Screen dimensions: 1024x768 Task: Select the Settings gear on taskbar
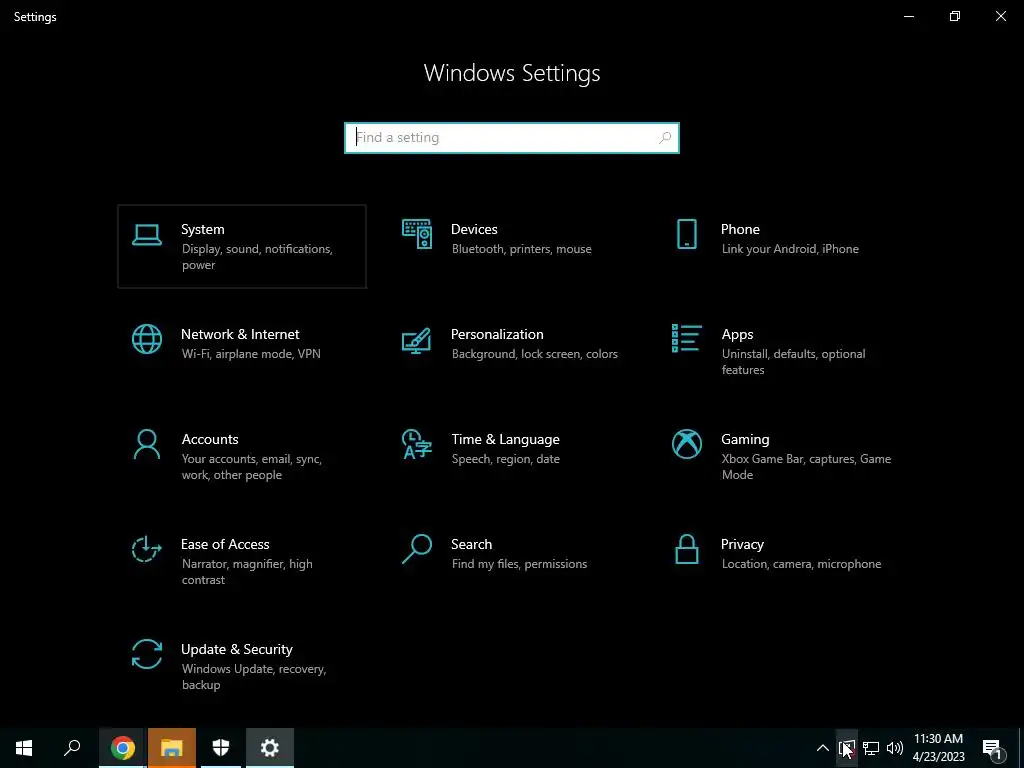pyautogui.click(x=270, y=748)
